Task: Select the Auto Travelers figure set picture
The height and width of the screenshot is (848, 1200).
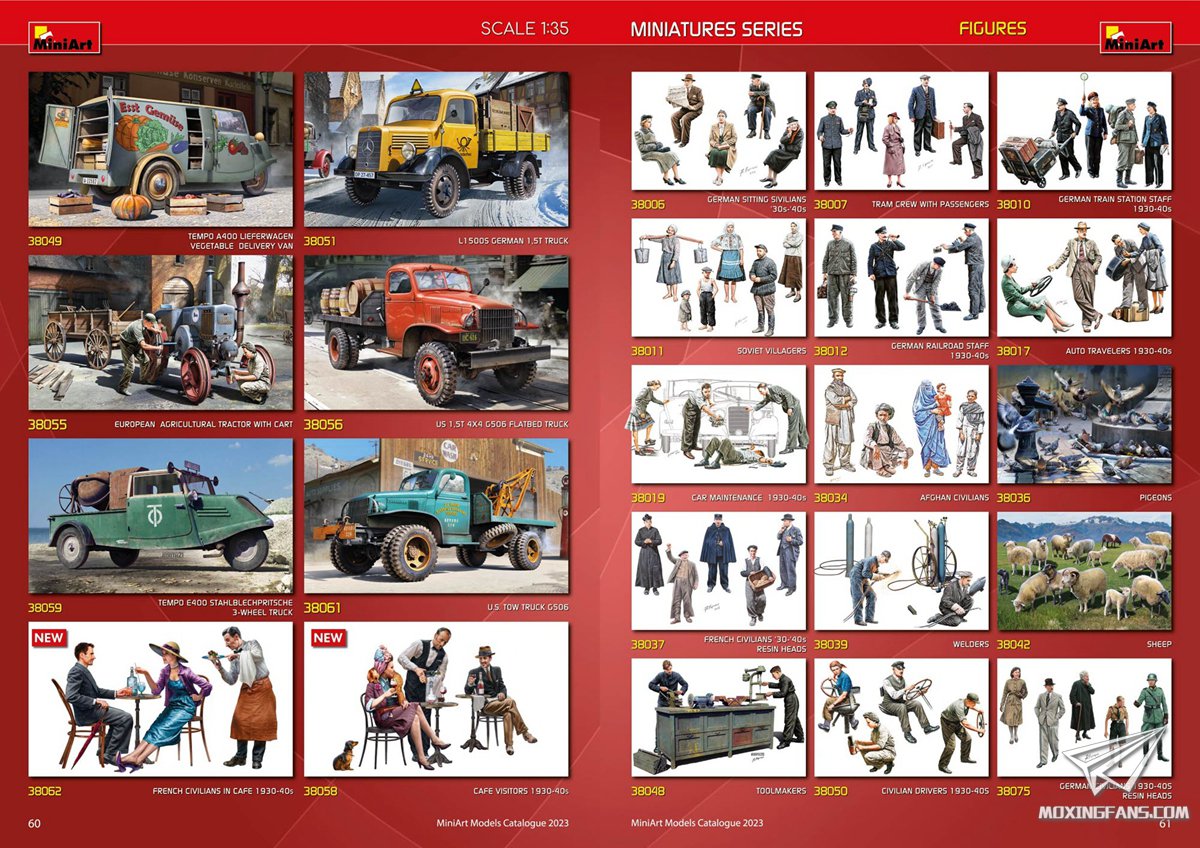Action: [1084, 278]
